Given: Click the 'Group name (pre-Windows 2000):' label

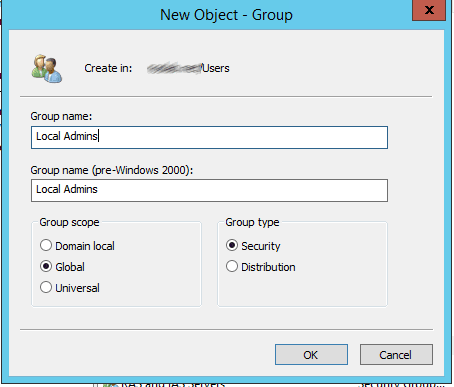Looking at the screenshot, I should 112,170.
